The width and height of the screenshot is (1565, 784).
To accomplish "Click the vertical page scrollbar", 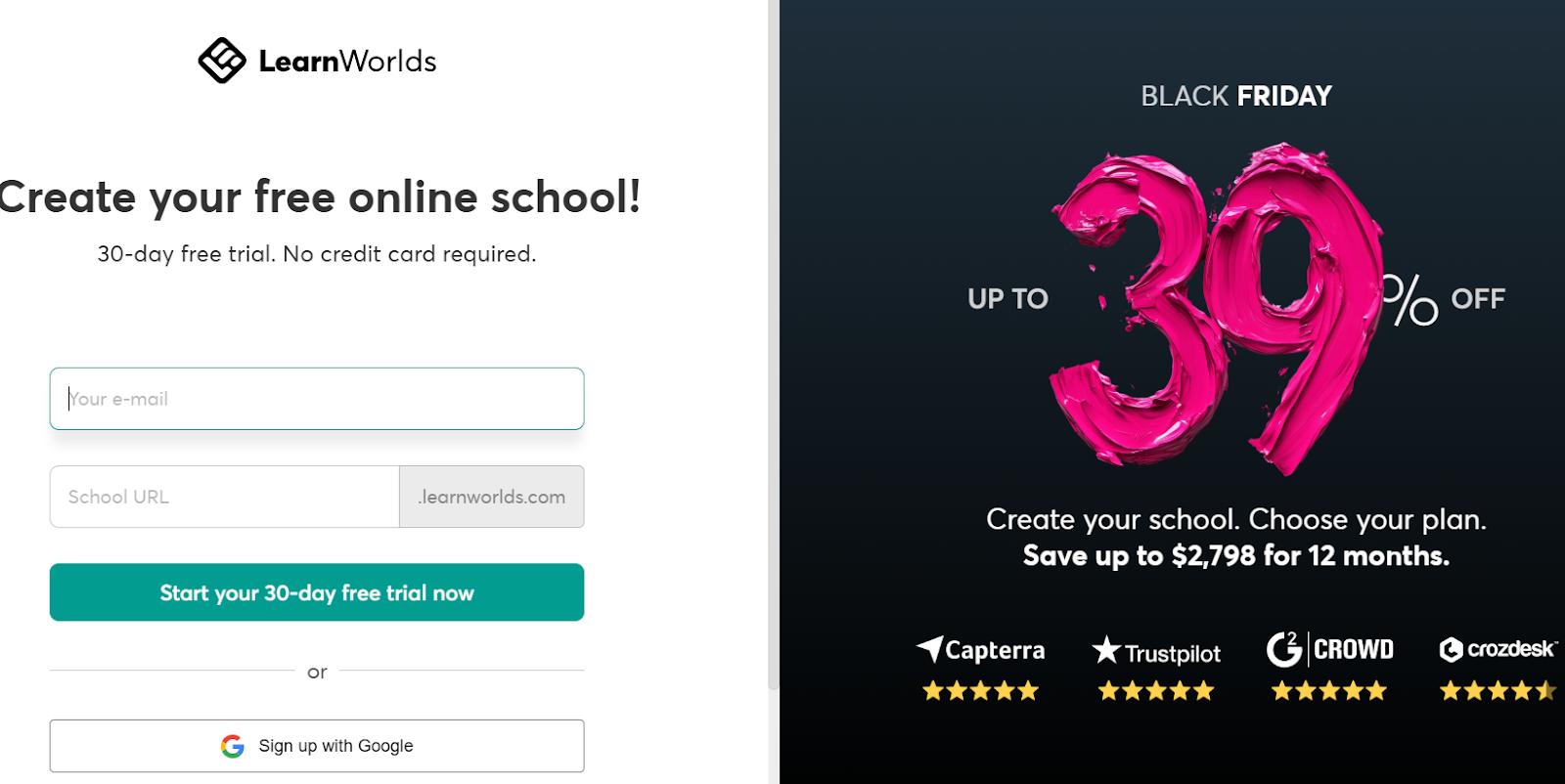I will pyautogui.click(x=774, y=345).
